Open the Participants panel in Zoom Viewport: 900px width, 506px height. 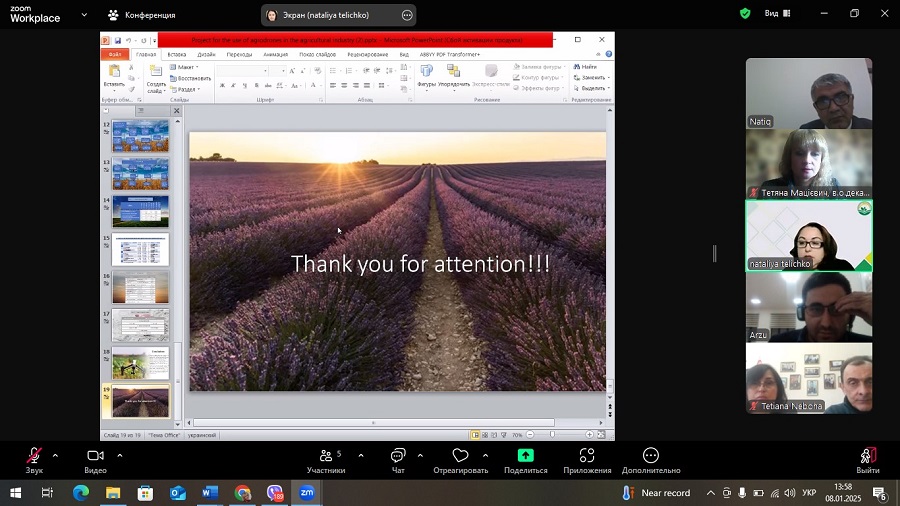tap(325, 460)
